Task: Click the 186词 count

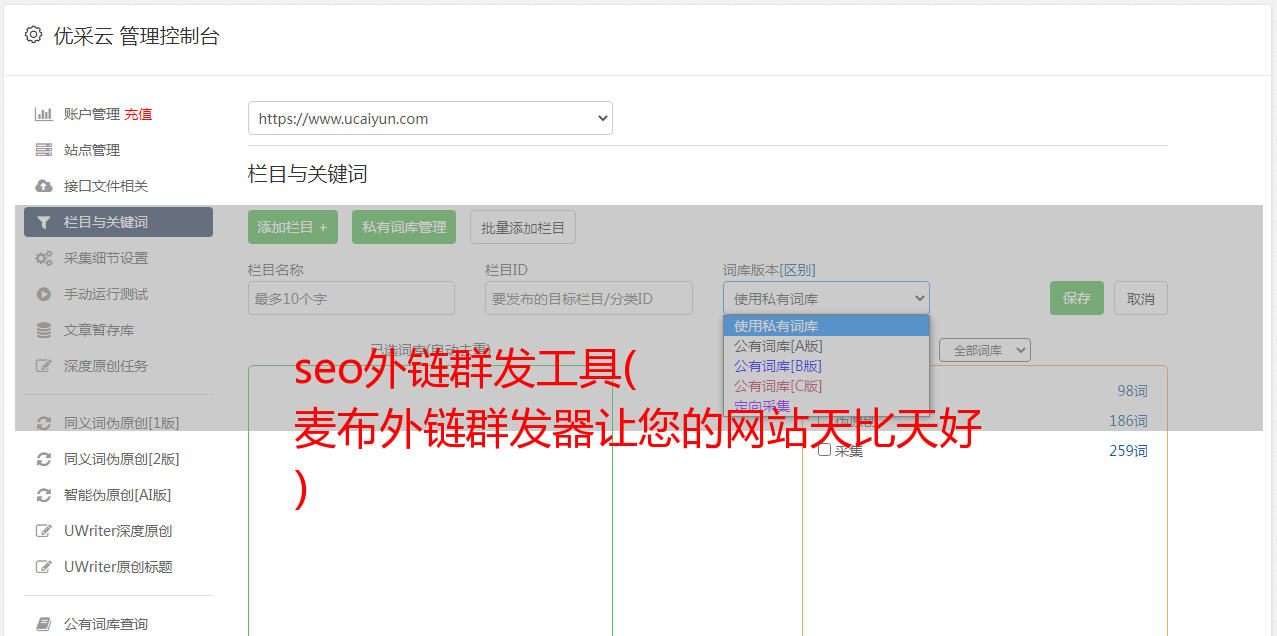Action: point(1128,421)
